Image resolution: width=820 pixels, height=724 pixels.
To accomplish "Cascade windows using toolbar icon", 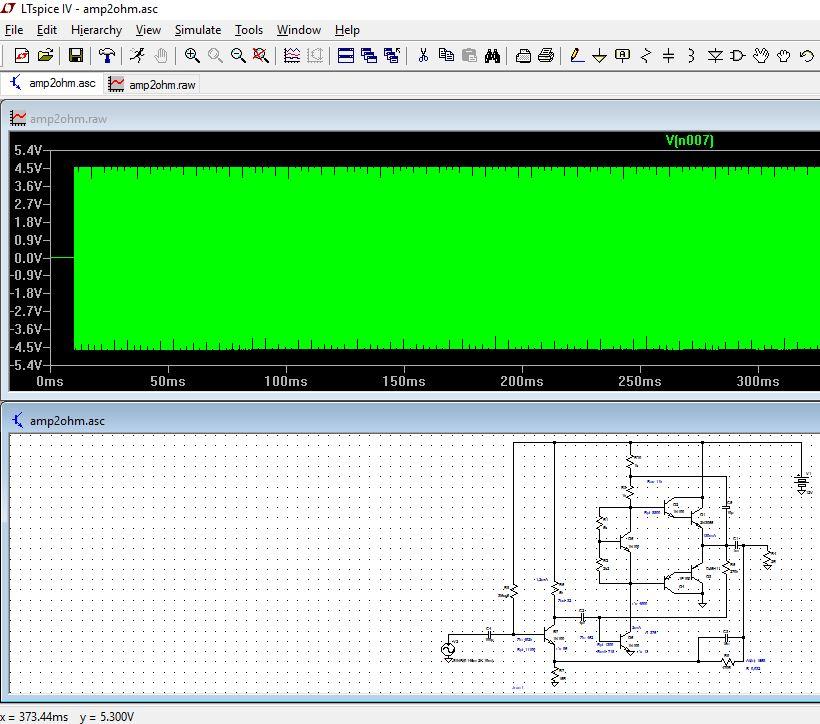I will (369, 55).
